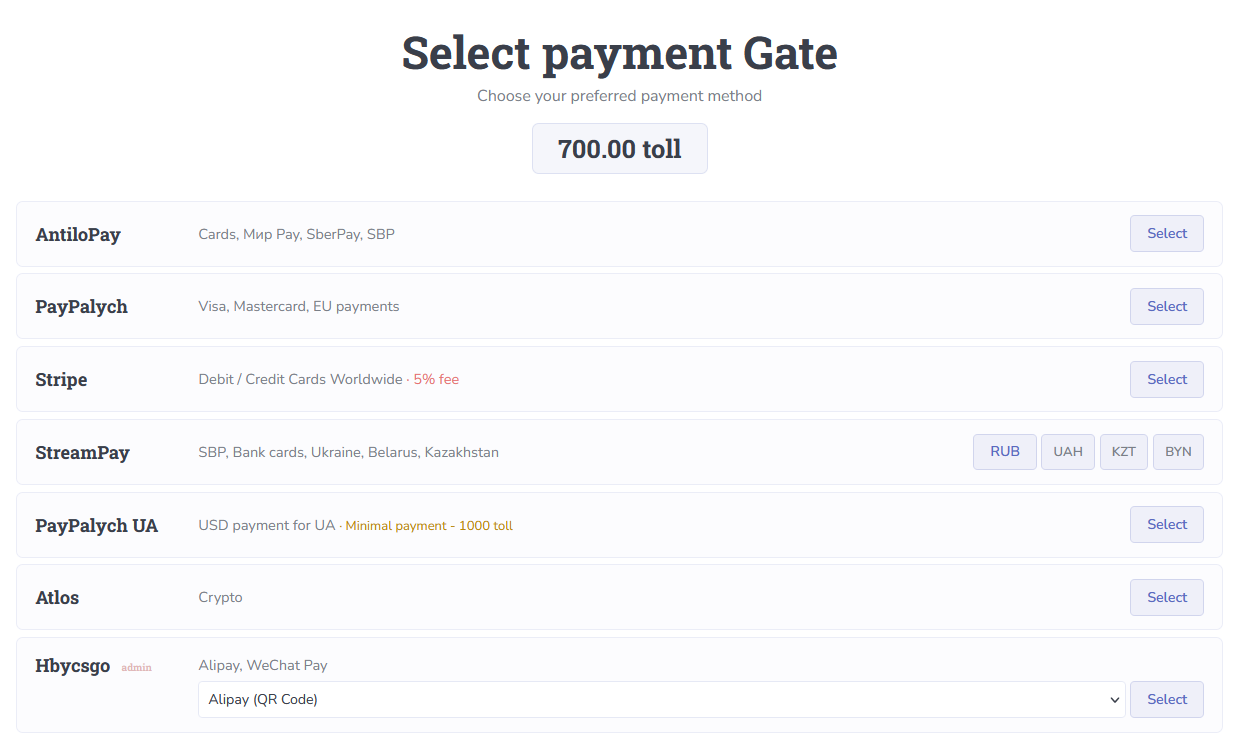
Task: Click the 5% fee notice
Action: coord(436,380)
